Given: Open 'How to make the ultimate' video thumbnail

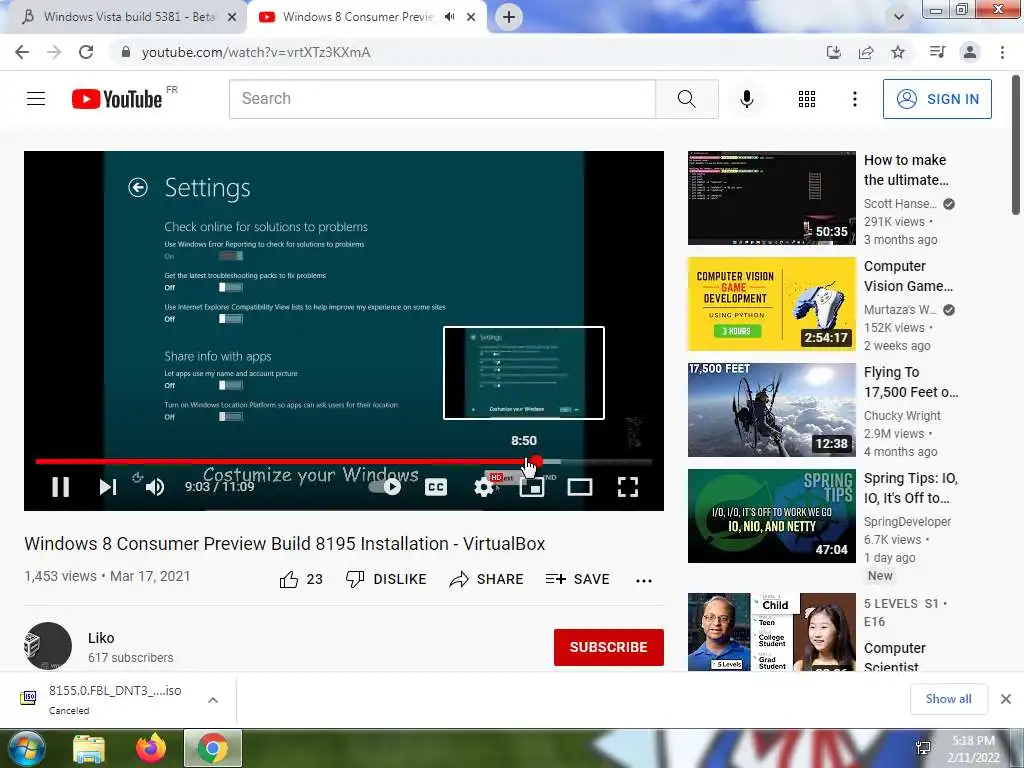Looking at the screenshot, I should click(x=771, y=198).
